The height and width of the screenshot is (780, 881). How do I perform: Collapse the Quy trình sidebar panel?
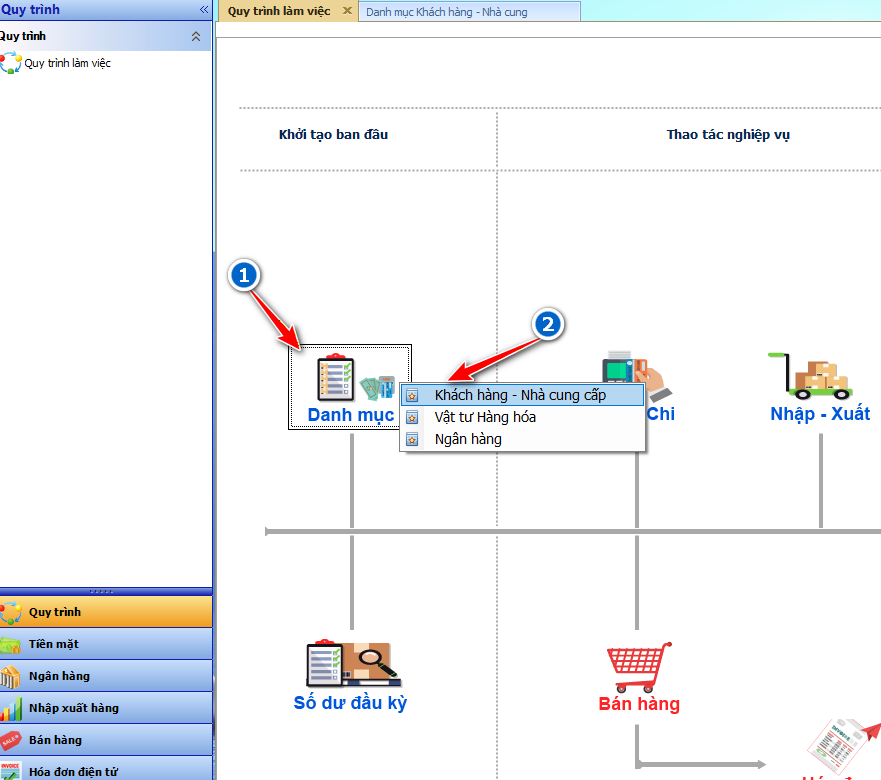204,9
